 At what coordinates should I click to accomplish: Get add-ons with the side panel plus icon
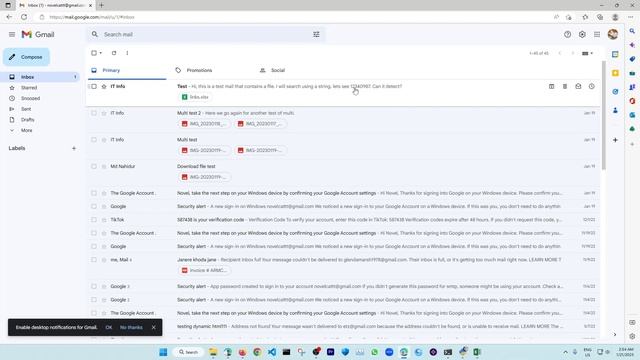pyautogui.click(x=615, y=140)
